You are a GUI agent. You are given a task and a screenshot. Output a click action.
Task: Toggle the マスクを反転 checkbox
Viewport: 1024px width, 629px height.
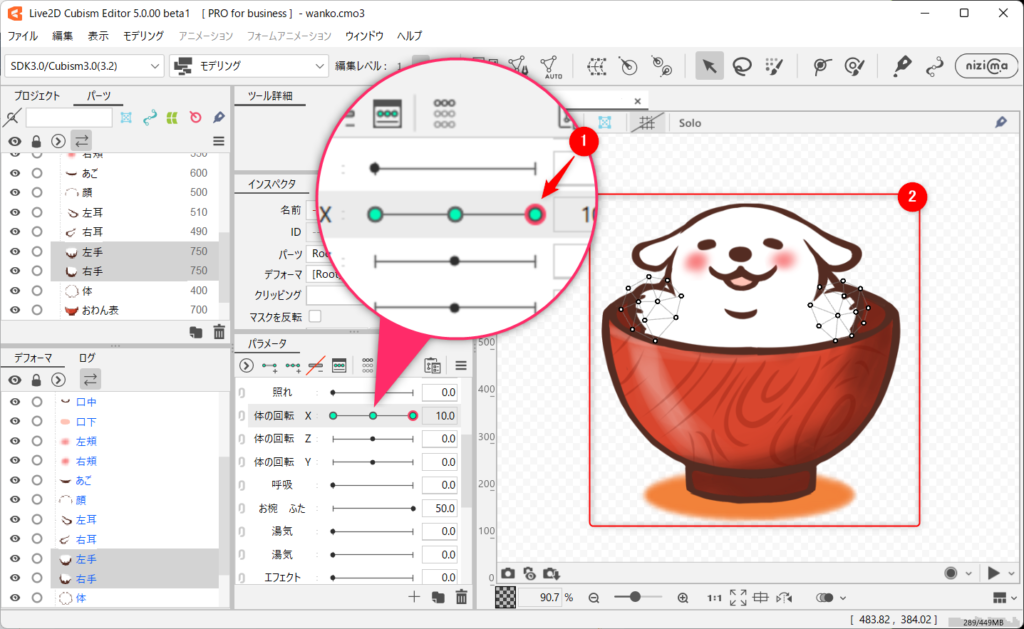315,317
